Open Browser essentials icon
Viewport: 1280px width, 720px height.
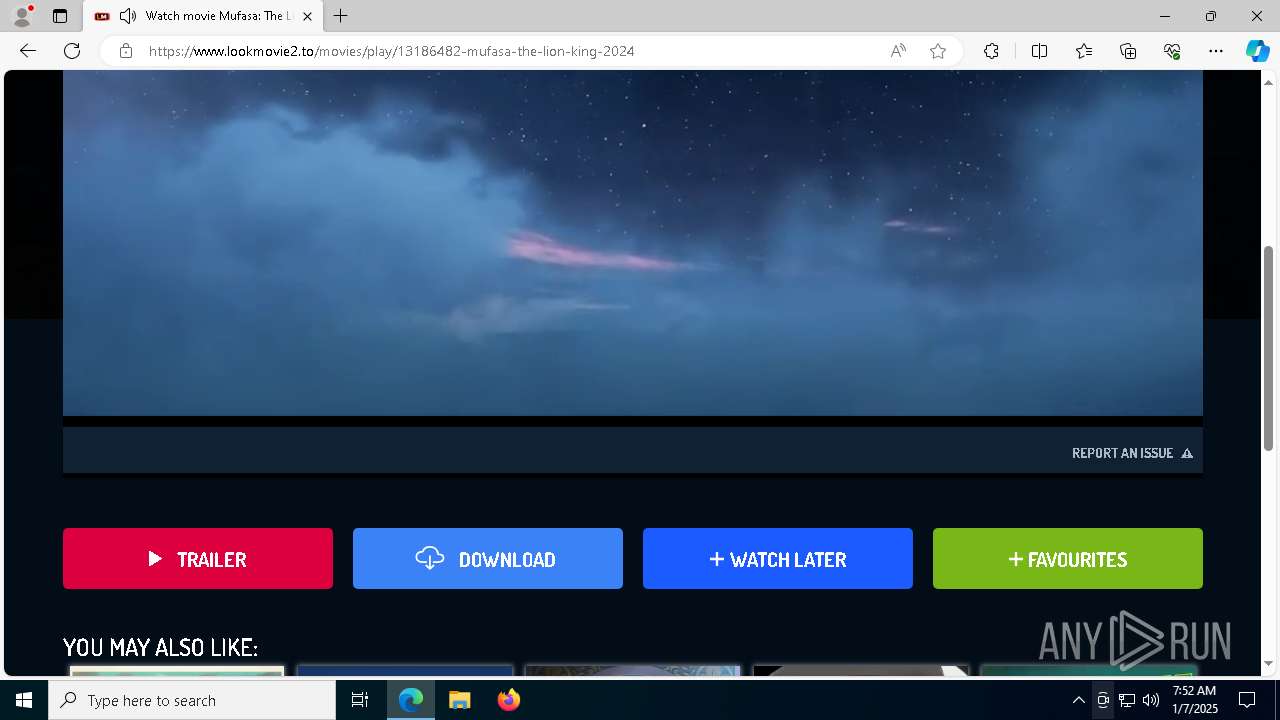pyautogui.click(x=1172, y=51)
